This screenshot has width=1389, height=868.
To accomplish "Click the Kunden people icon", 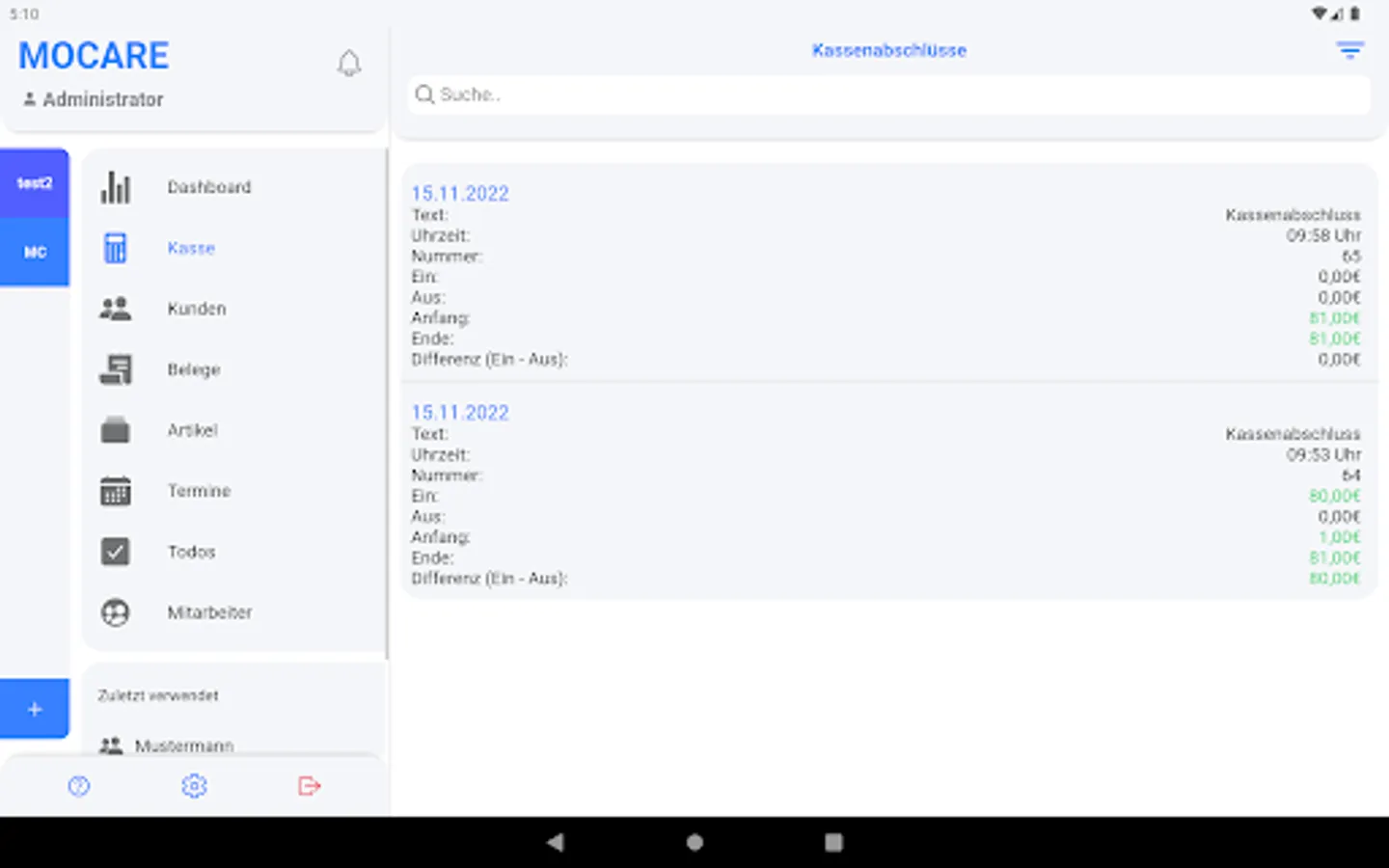I will pos(116,309).
